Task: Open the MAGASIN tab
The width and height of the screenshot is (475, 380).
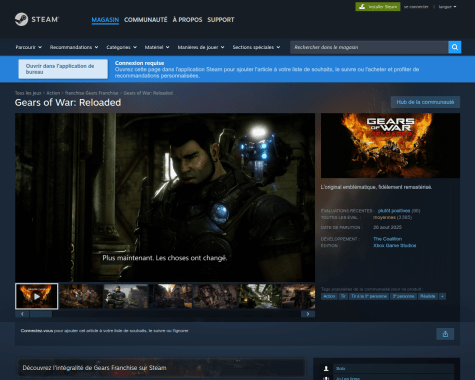Action: coord(105,20)
